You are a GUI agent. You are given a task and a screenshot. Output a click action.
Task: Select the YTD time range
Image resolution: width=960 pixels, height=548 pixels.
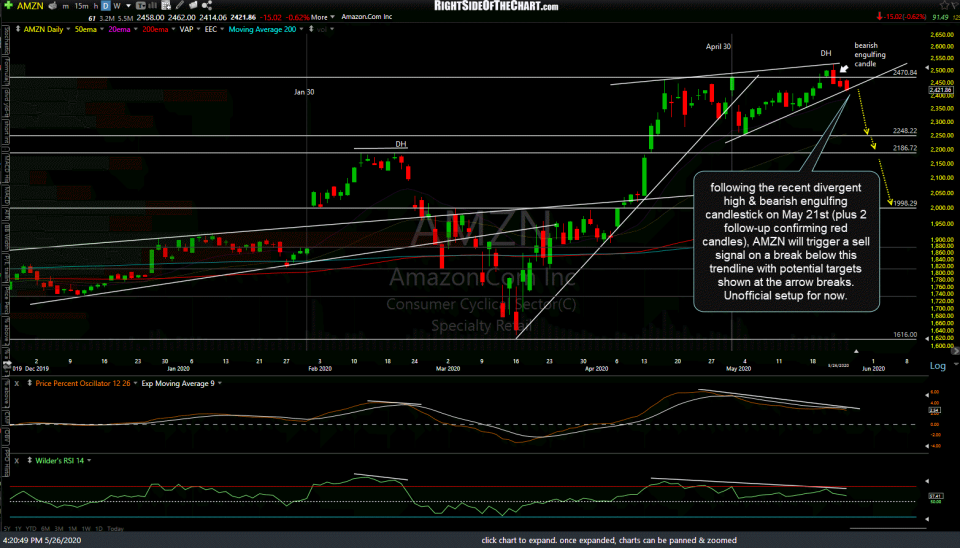(31, 528)
